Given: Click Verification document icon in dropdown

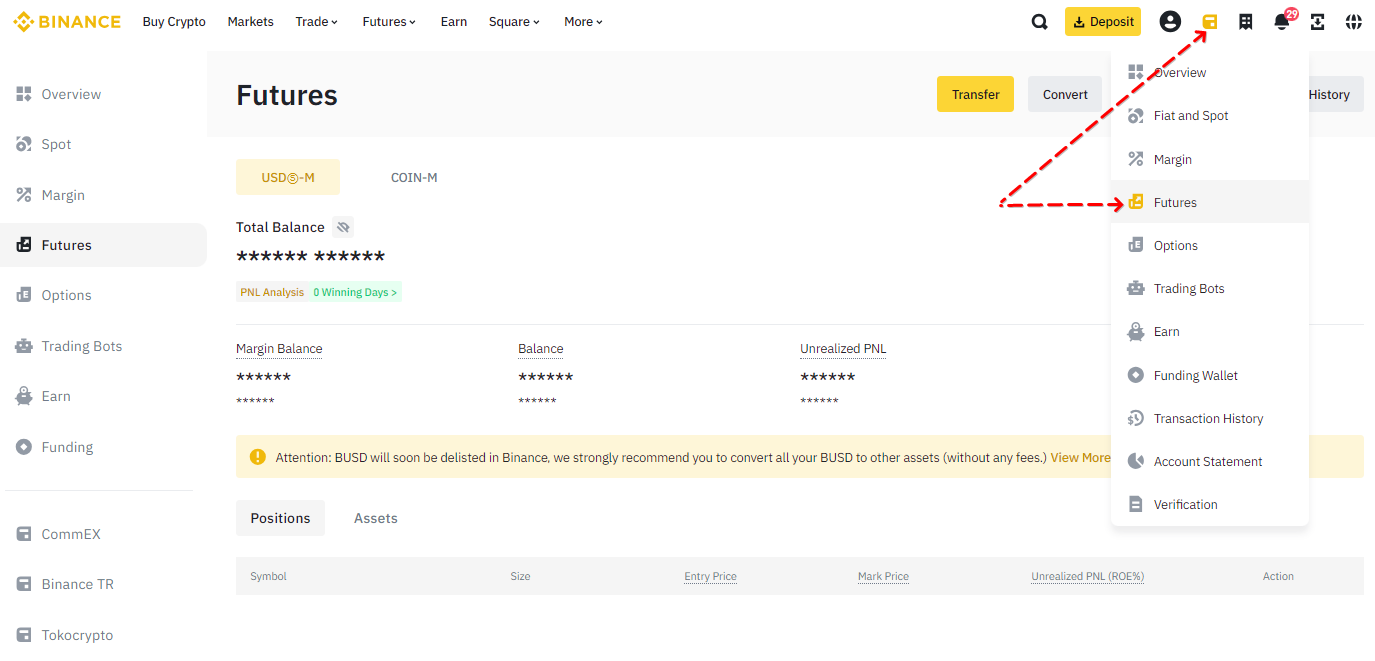Looking at the screenshot, I should pyautogui.click(x=1135, y=504).
